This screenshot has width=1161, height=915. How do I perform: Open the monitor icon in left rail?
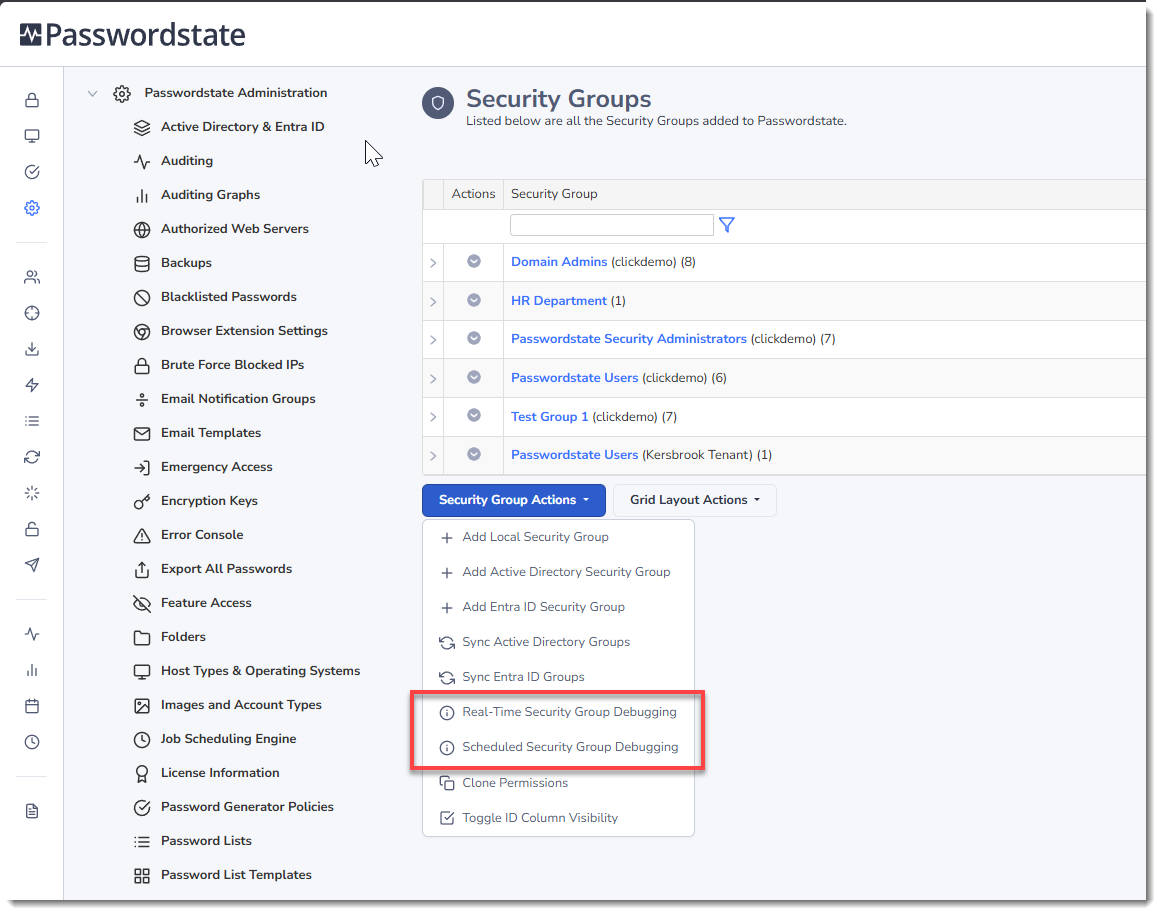pyautogui.click(x=32, y=136)
